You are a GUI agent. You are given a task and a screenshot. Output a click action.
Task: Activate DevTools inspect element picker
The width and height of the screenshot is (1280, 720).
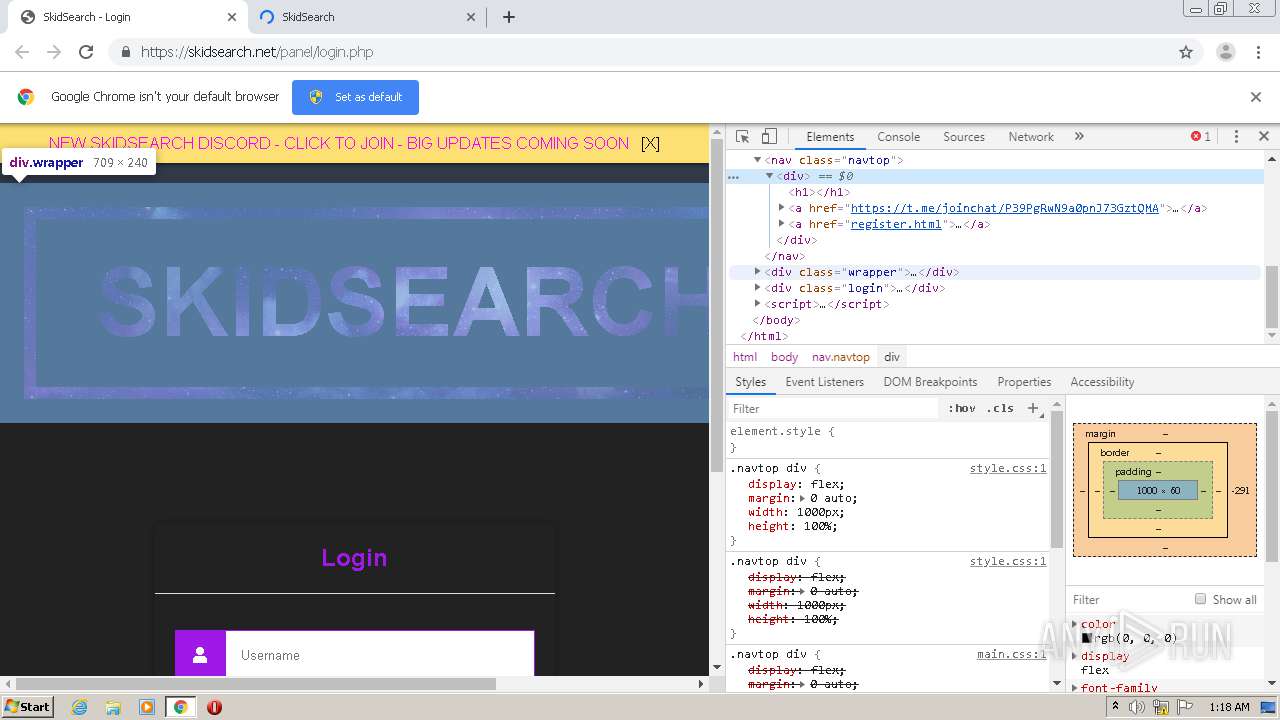click(743, 137)
